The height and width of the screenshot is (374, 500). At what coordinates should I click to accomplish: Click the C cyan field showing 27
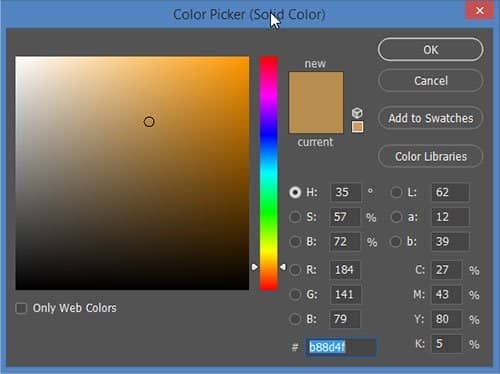tap(447, 270)
